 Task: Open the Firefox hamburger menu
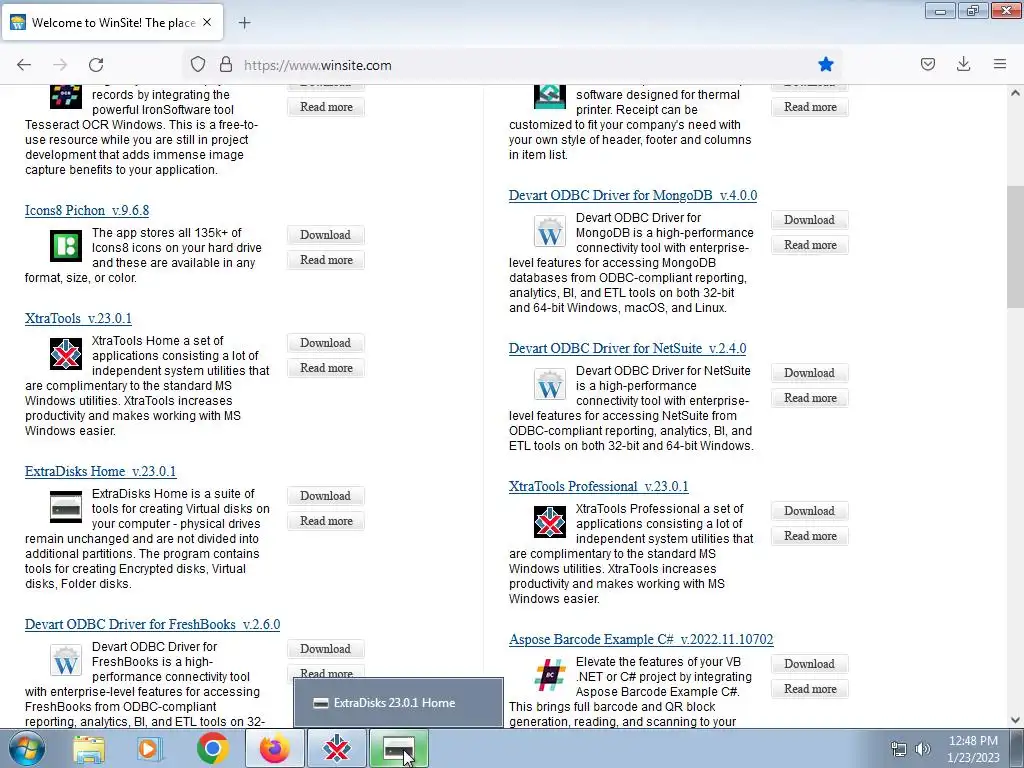1000,64
